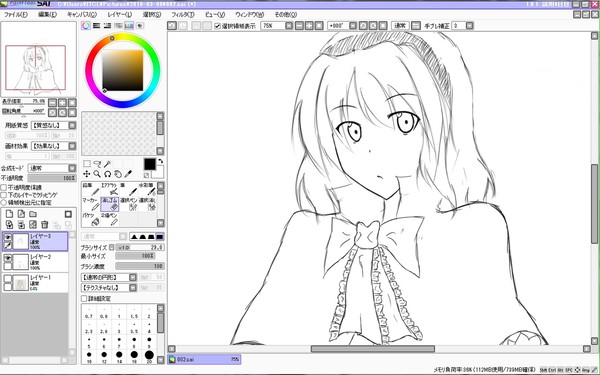
Task: Enable 詳細設定 advanced settings checkbox
Action: click(84, 298)
